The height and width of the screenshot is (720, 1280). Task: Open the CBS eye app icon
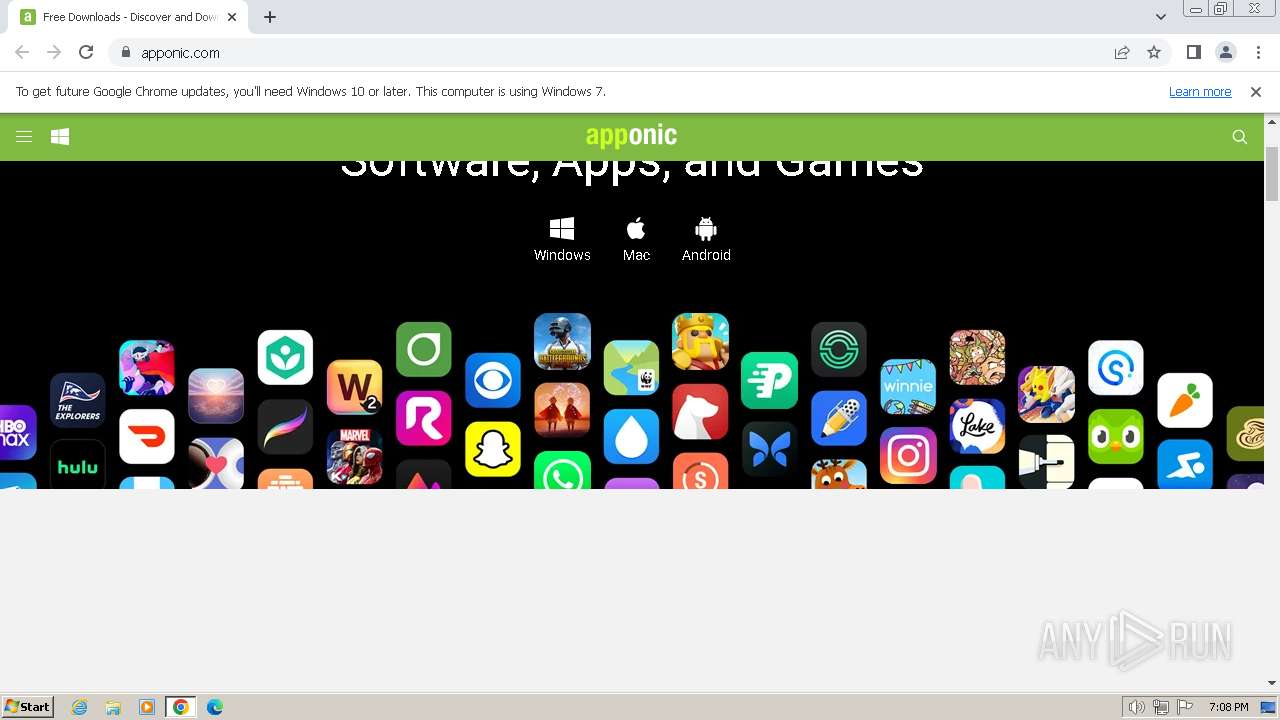pos(493,380)
